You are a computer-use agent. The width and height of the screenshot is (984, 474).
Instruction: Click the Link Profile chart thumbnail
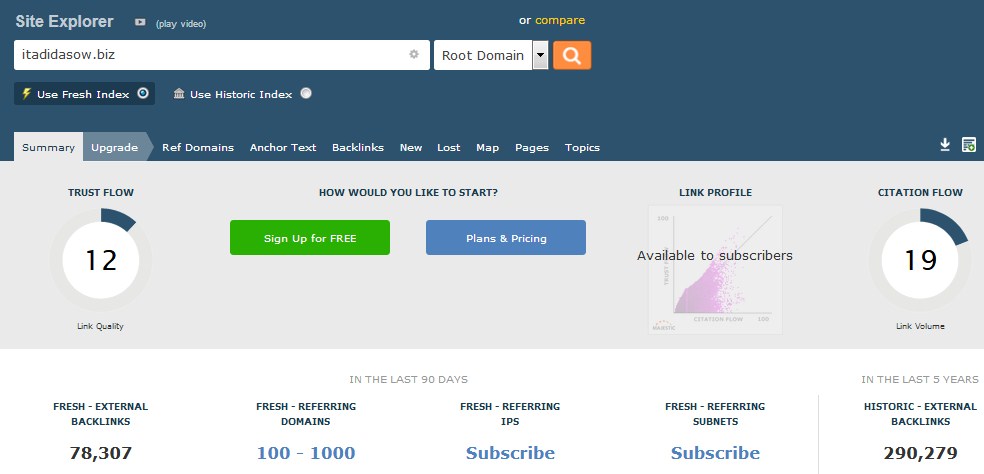715,269
